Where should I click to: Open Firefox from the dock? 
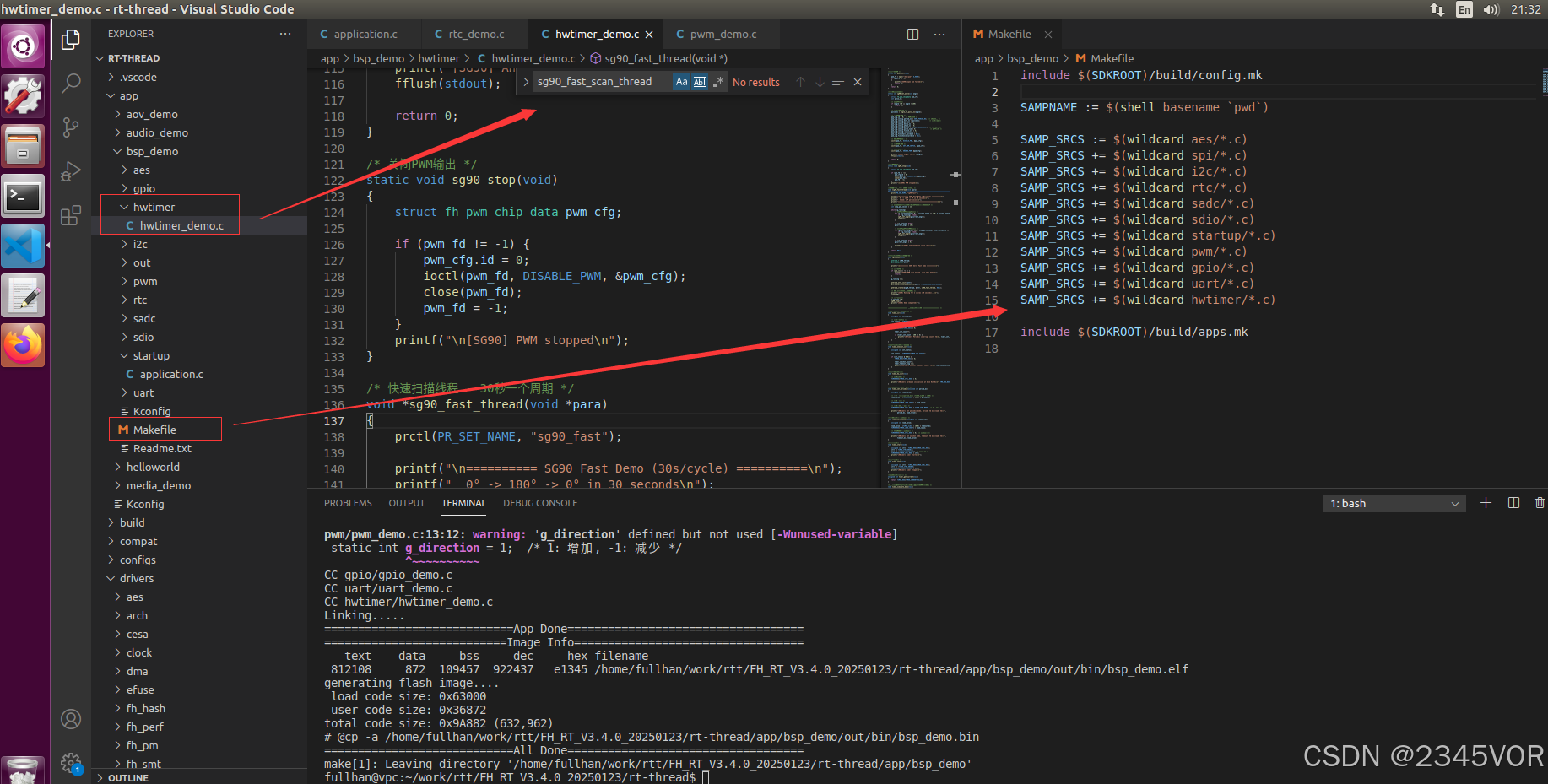pos(23,346)
